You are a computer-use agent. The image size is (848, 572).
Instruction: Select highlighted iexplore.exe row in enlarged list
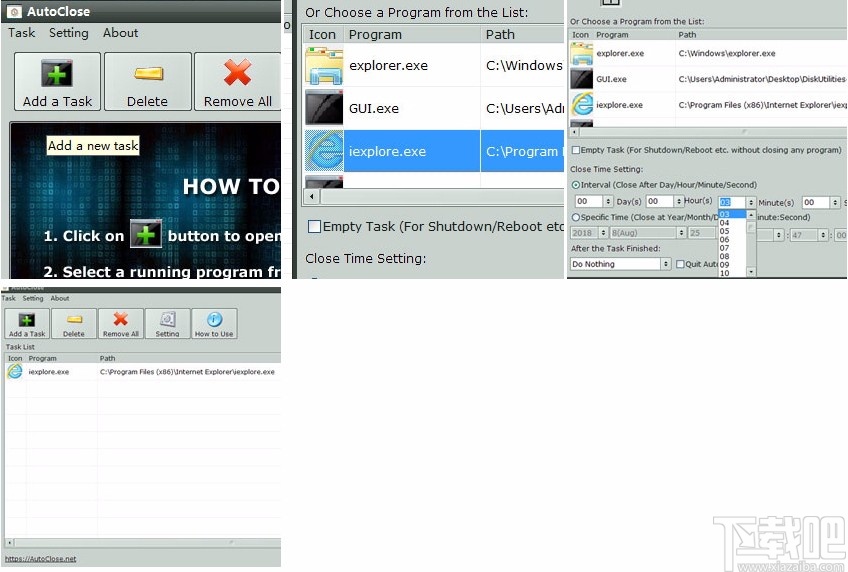[434, 151]
